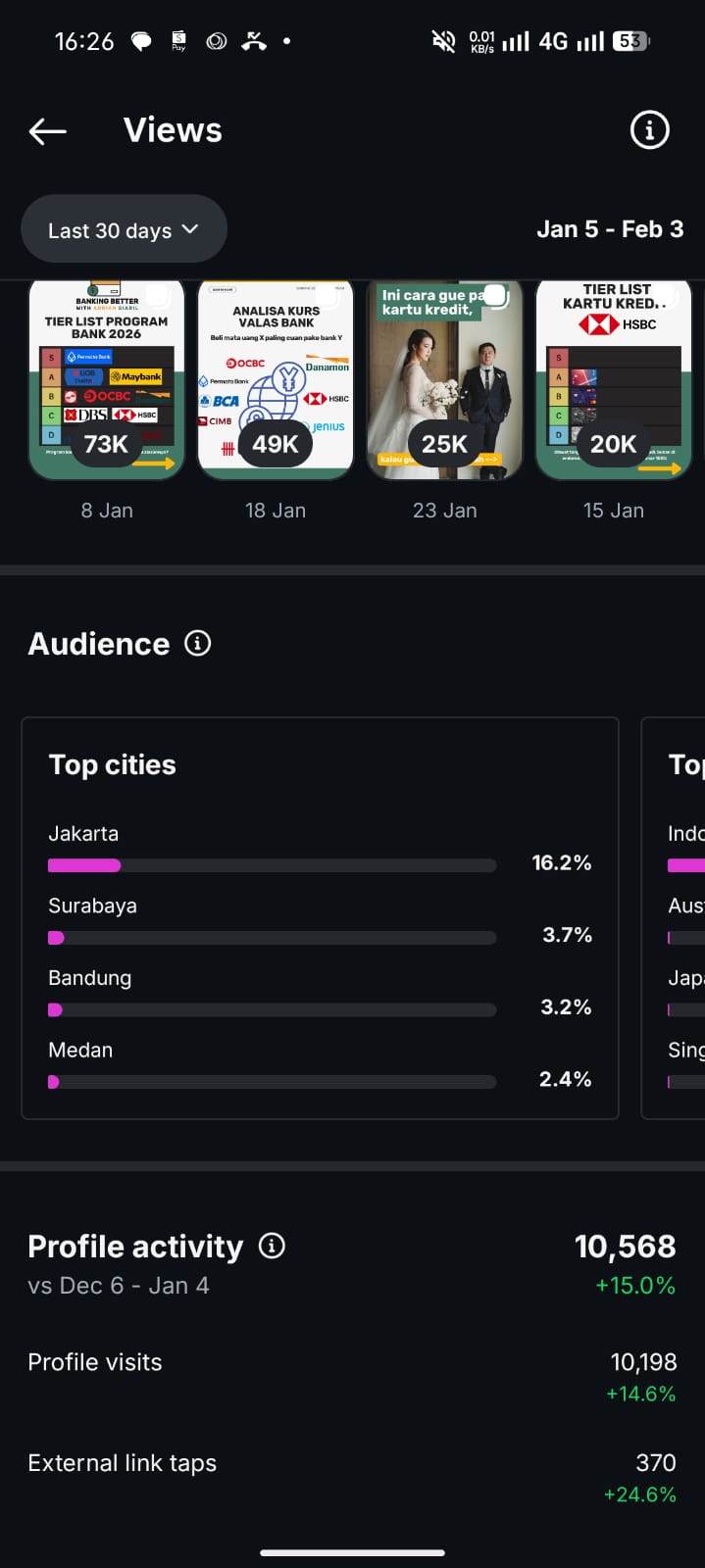Tap the Jan 5 - Feb 3 date range
Viewport: 705px width, 1568px height.
(x=610, y=229)
